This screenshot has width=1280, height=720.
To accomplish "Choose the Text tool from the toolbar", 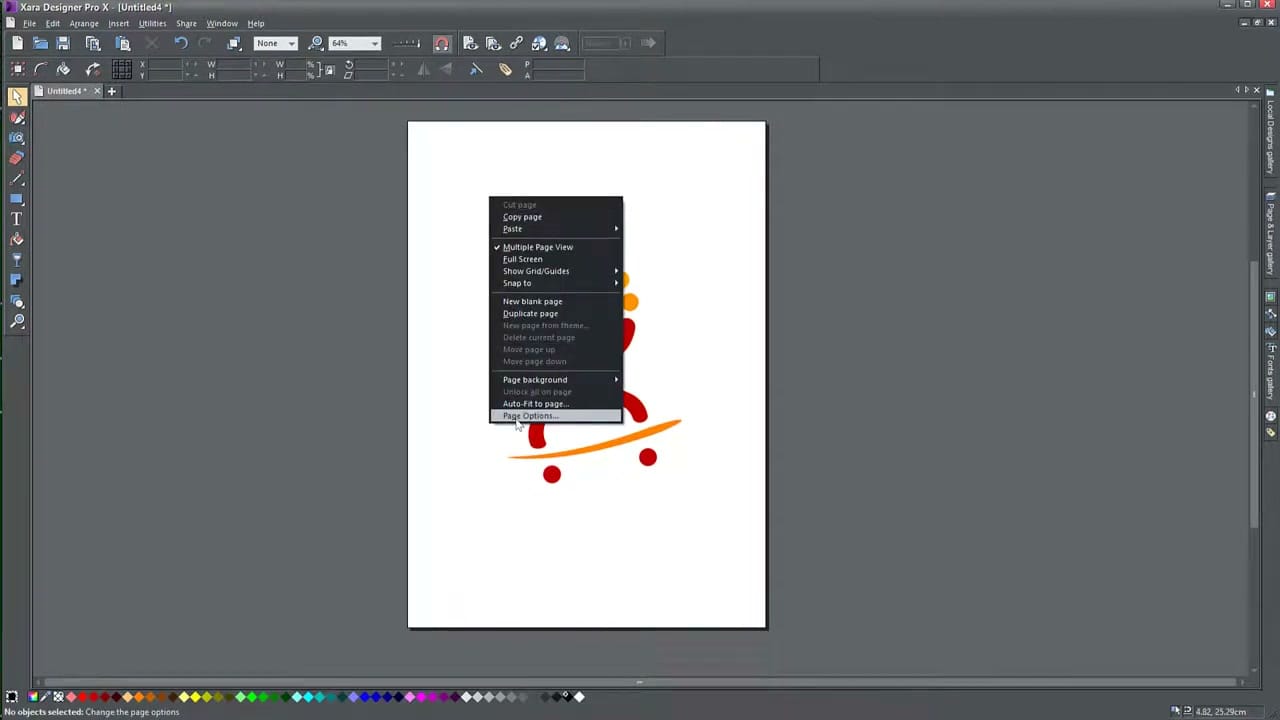I will click(17, 220).
